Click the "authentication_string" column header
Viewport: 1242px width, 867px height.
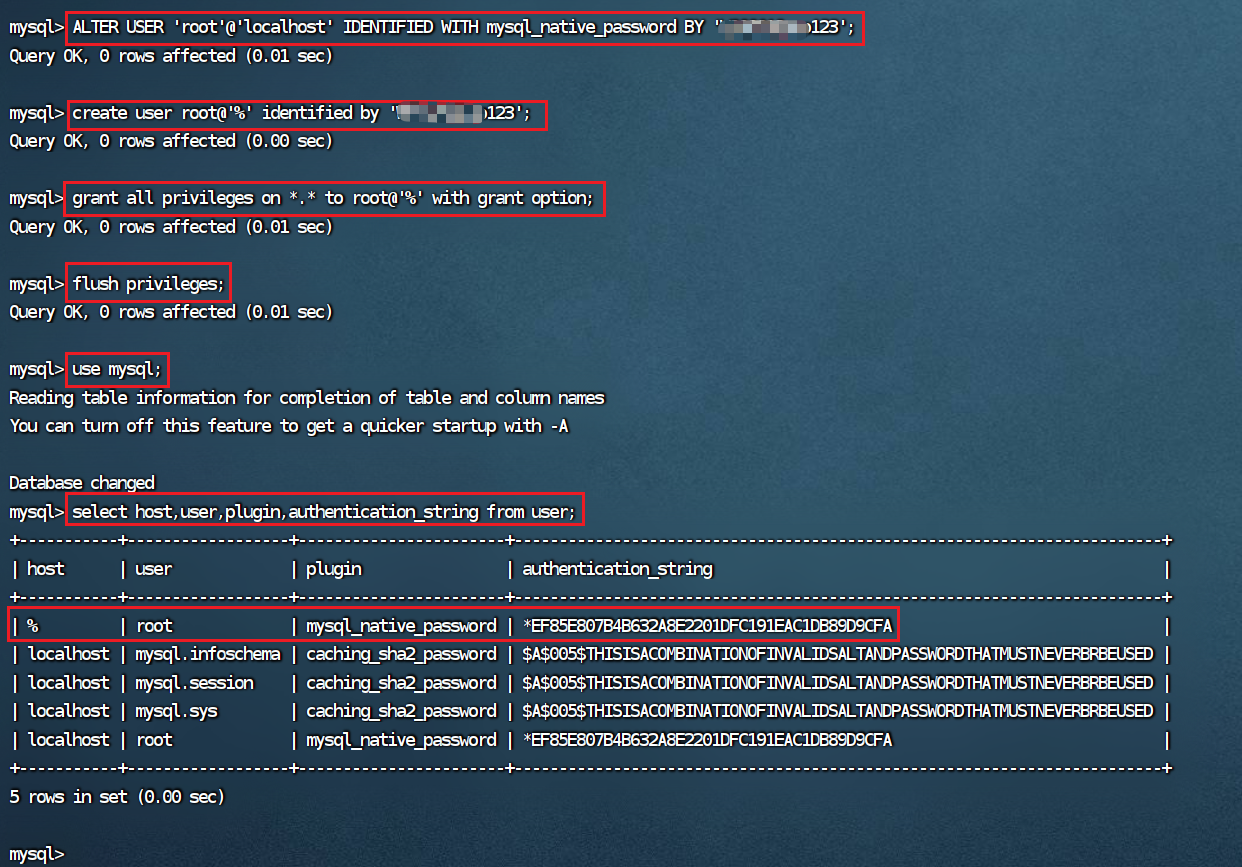pyautogui.click(x=617, y=569)
